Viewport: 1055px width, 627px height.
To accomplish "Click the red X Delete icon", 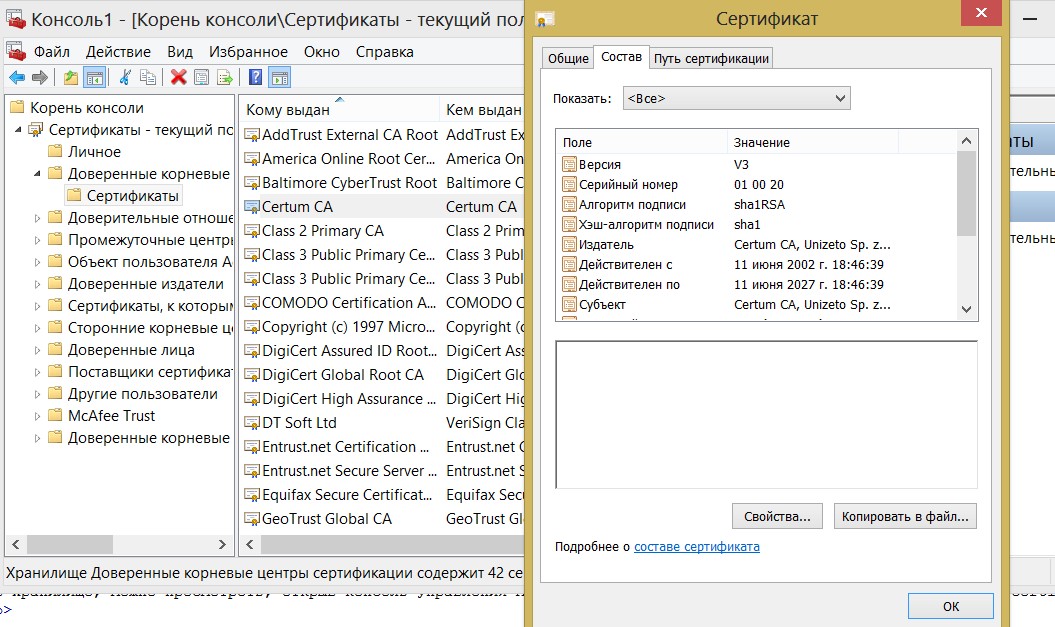I will pos(178,77).
